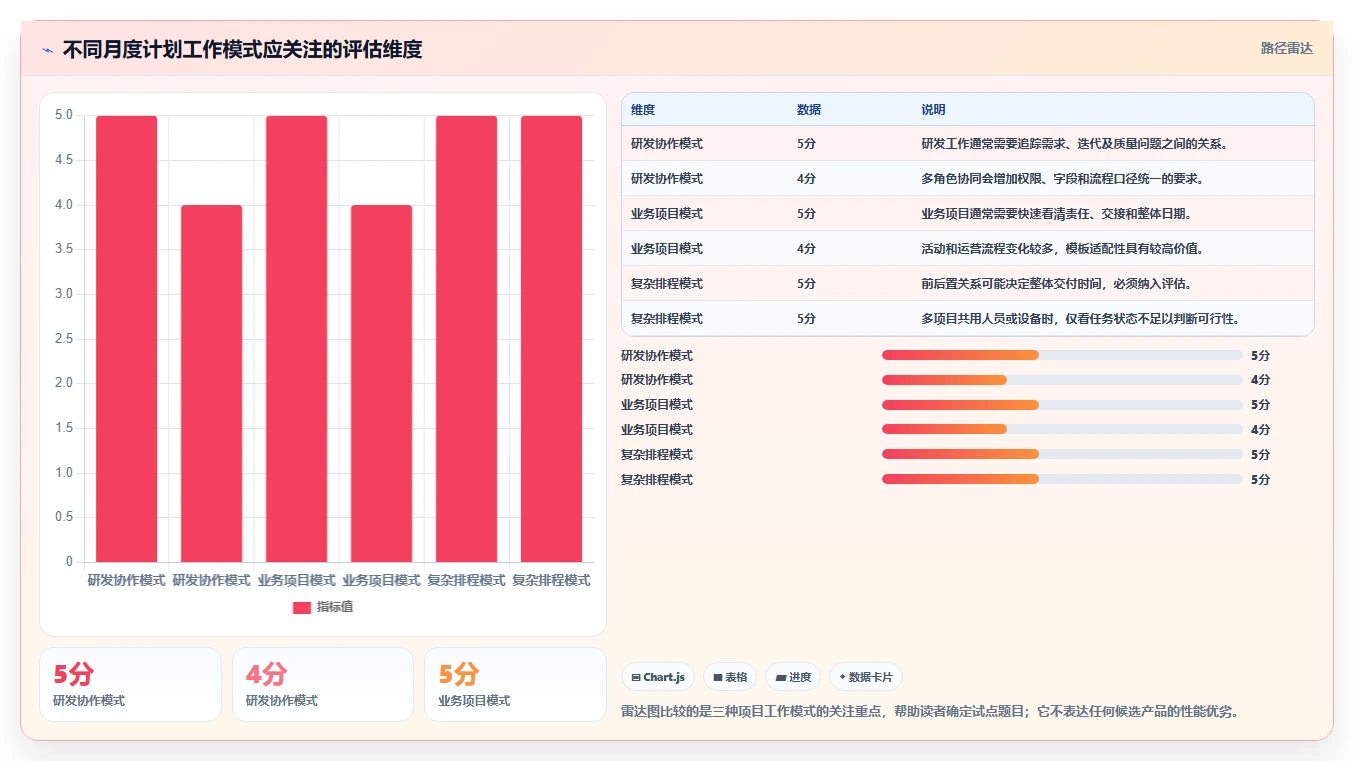Click the 1.5 y-axis label

pyautogui.click(x=63, y=428)
